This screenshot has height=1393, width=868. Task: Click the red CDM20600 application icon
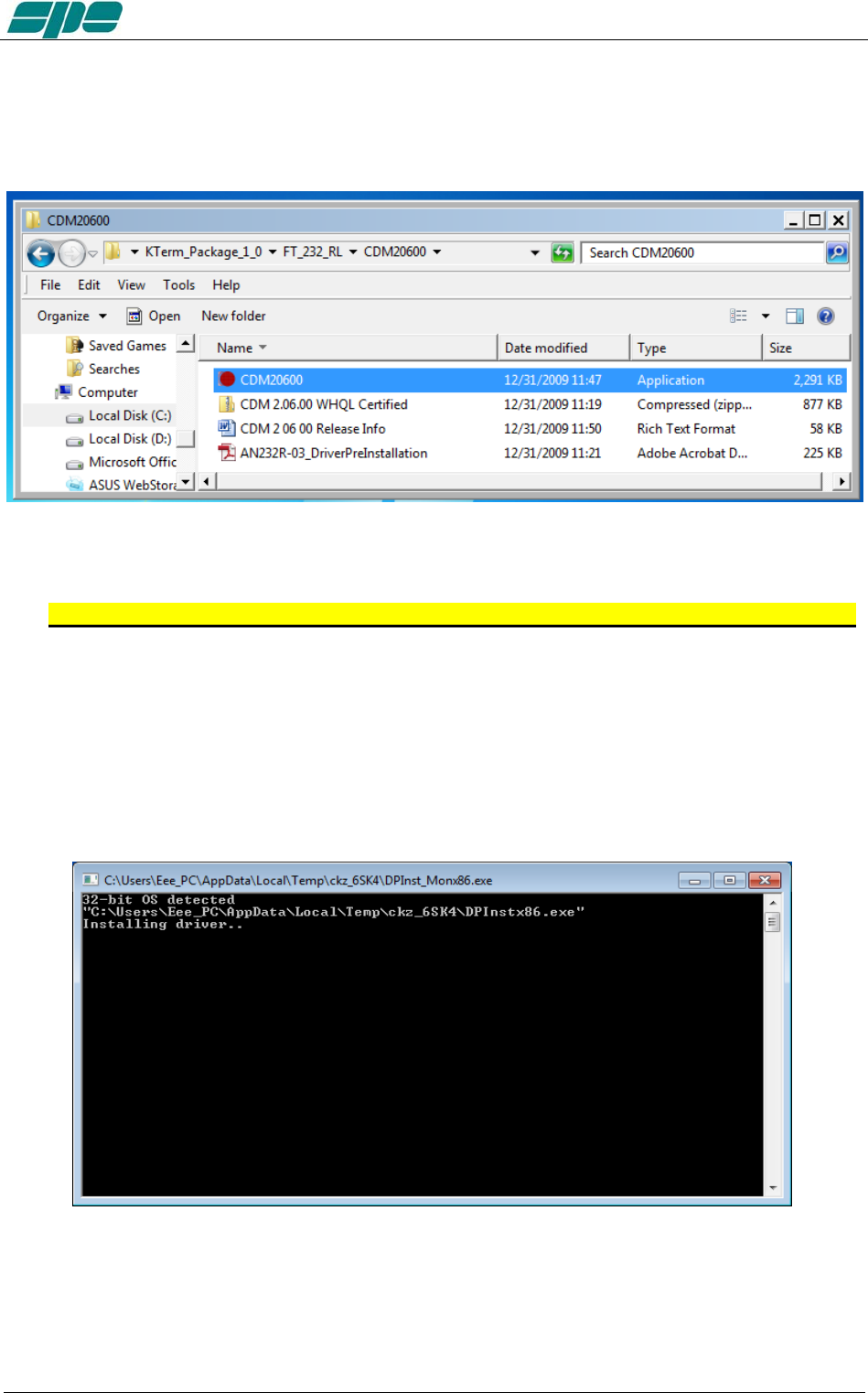pyautogui.click(x=227, y=380)
